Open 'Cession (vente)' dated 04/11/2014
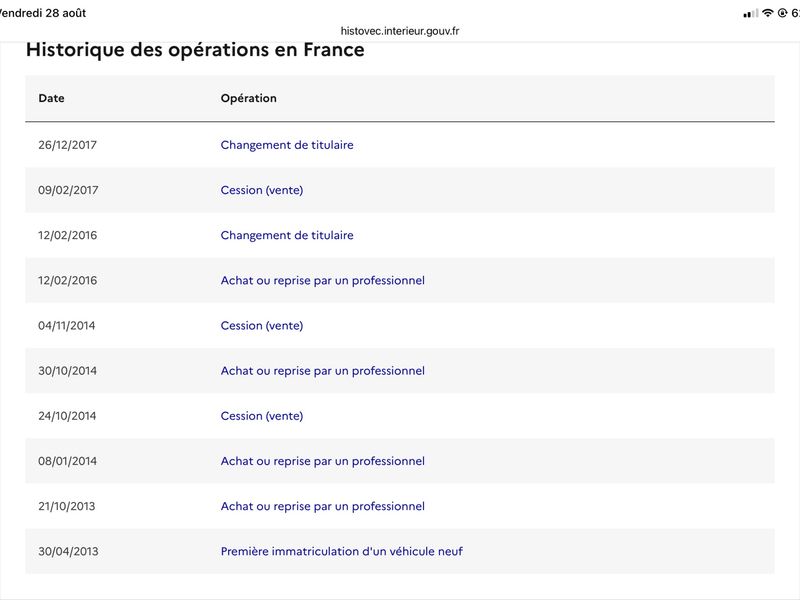 [x=262, y=326]
